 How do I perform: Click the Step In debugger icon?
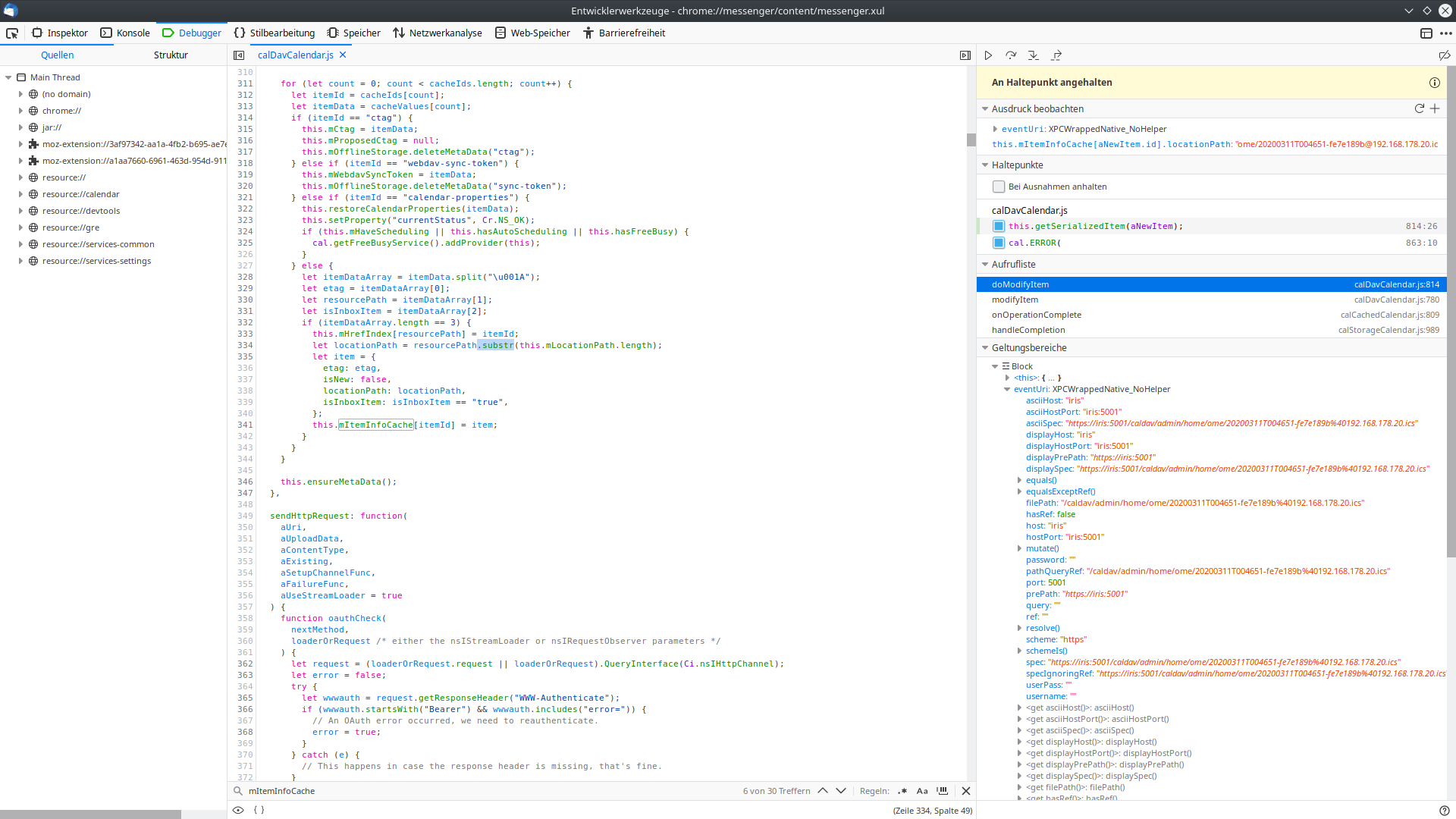point(1034,55)
